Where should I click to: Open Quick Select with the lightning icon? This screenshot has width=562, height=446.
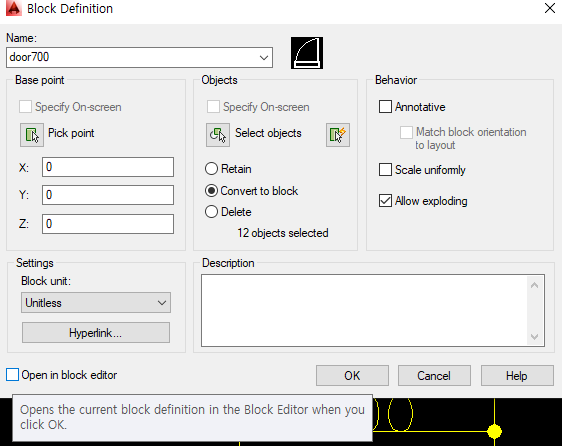(x=338, y=135)
